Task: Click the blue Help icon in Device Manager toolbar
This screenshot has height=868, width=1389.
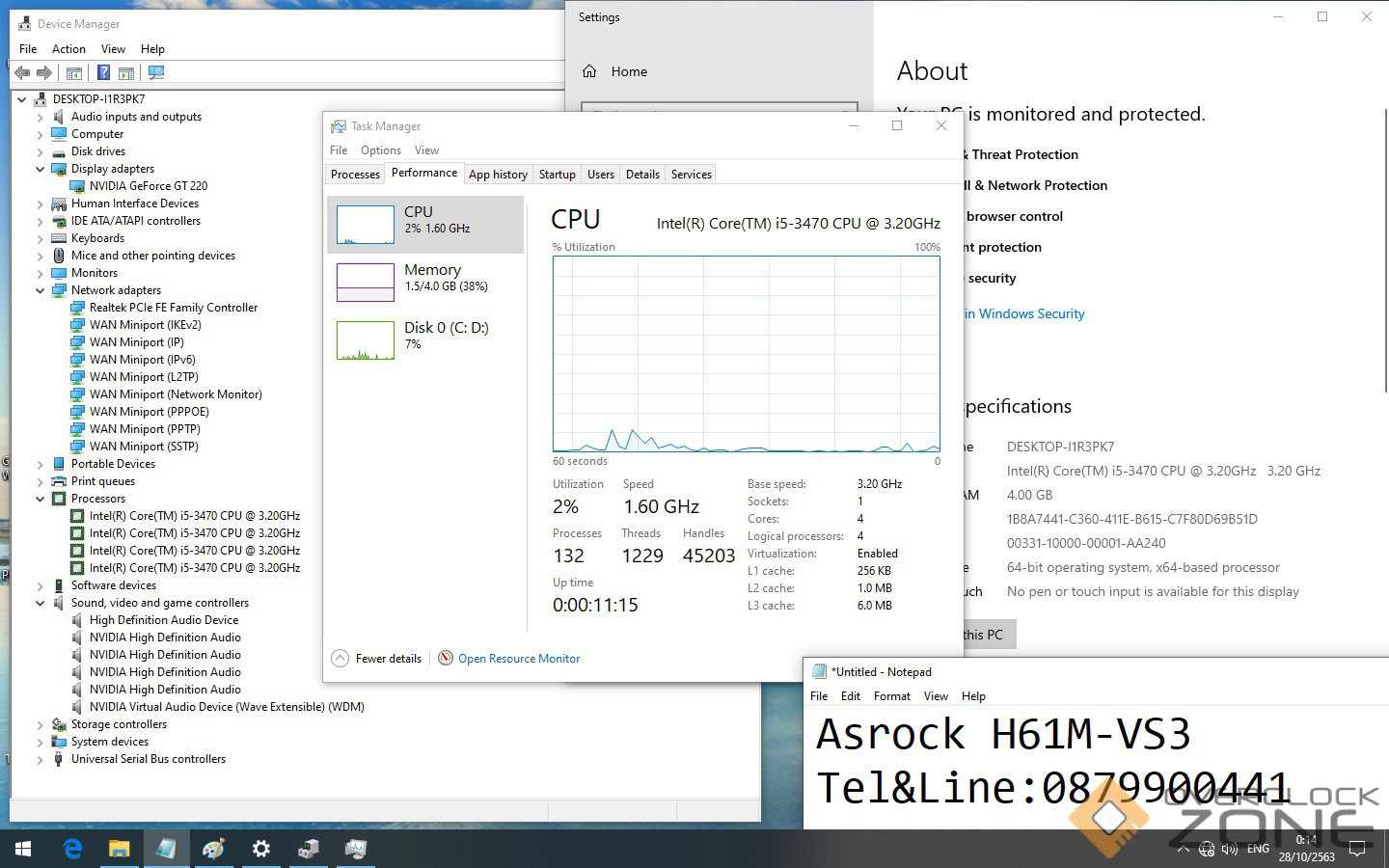Action: click(103, 72)
